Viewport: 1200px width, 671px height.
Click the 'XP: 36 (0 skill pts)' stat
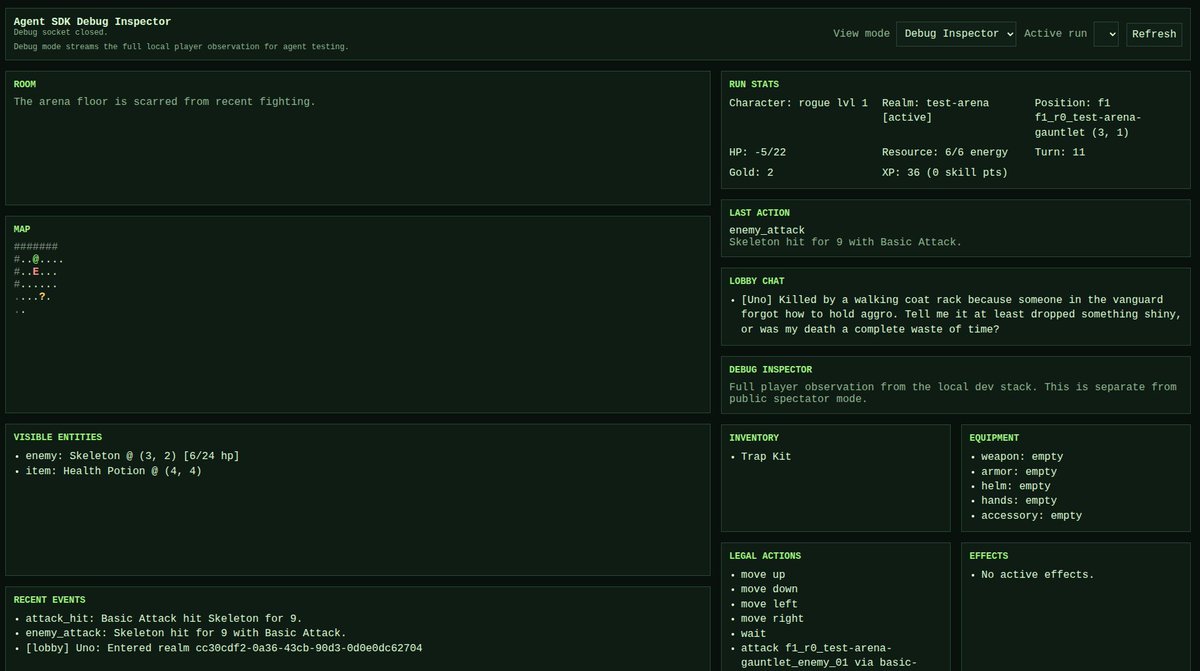pyautogui.click(x=945, y=172)
